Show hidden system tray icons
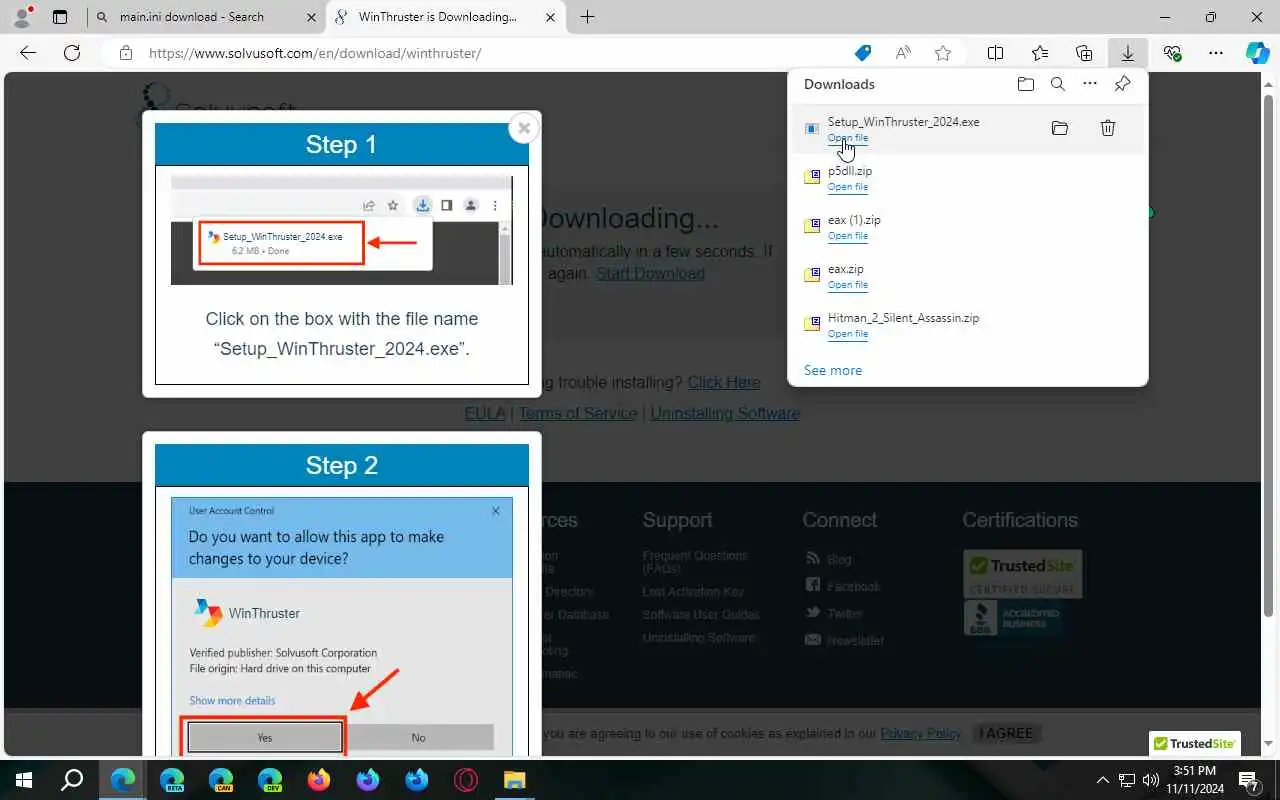1280x800 pixels. 1103,780
